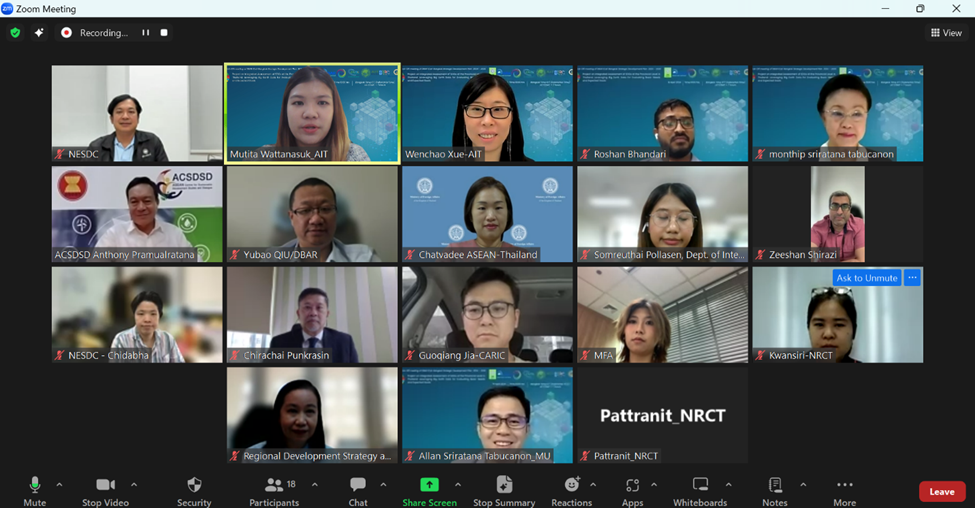Click the red recording indicator dot
Screen dimensions: 980x509
point(66,33)
